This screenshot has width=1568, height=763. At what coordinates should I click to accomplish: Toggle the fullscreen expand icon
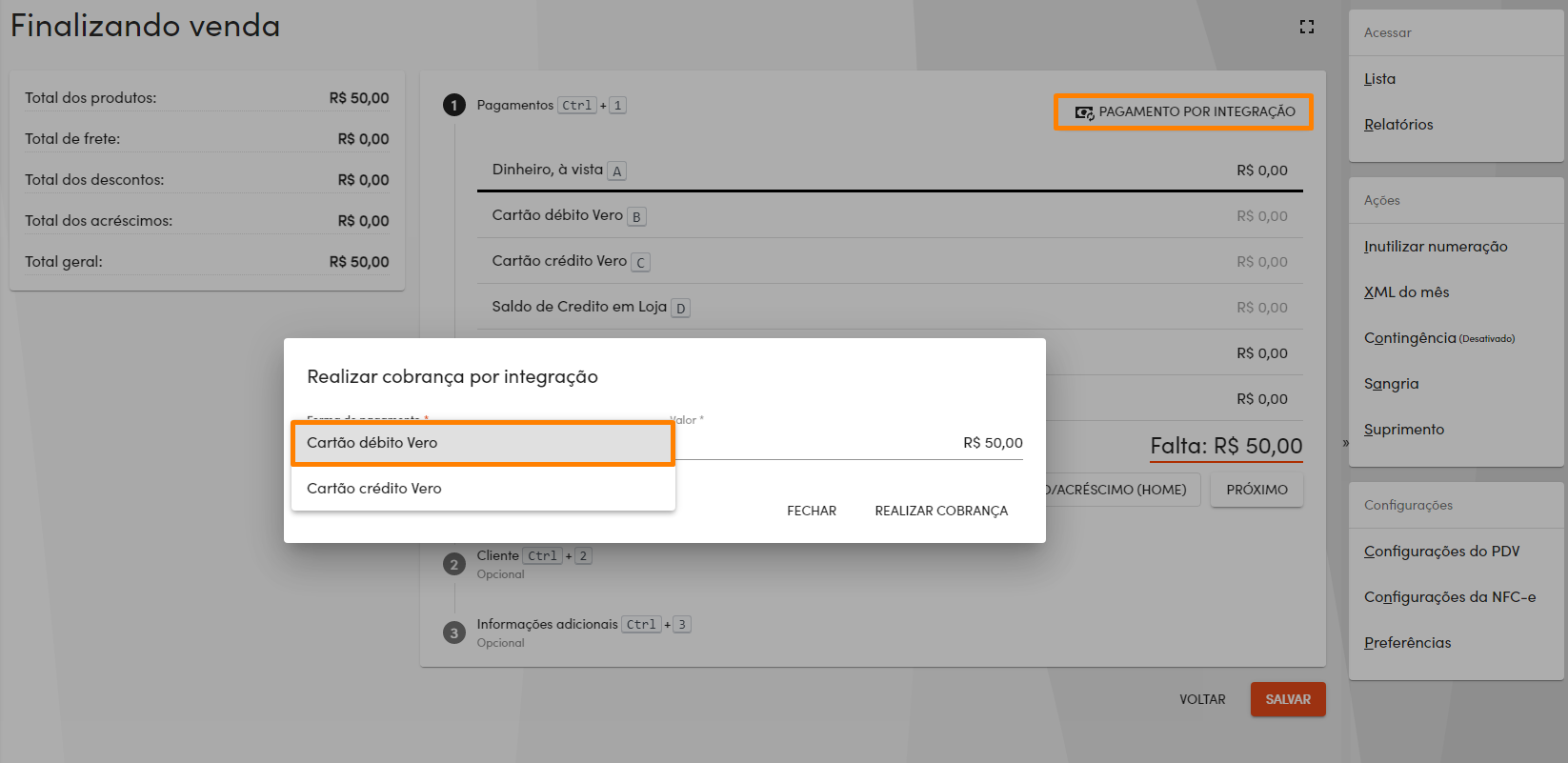pos(1307,27)
